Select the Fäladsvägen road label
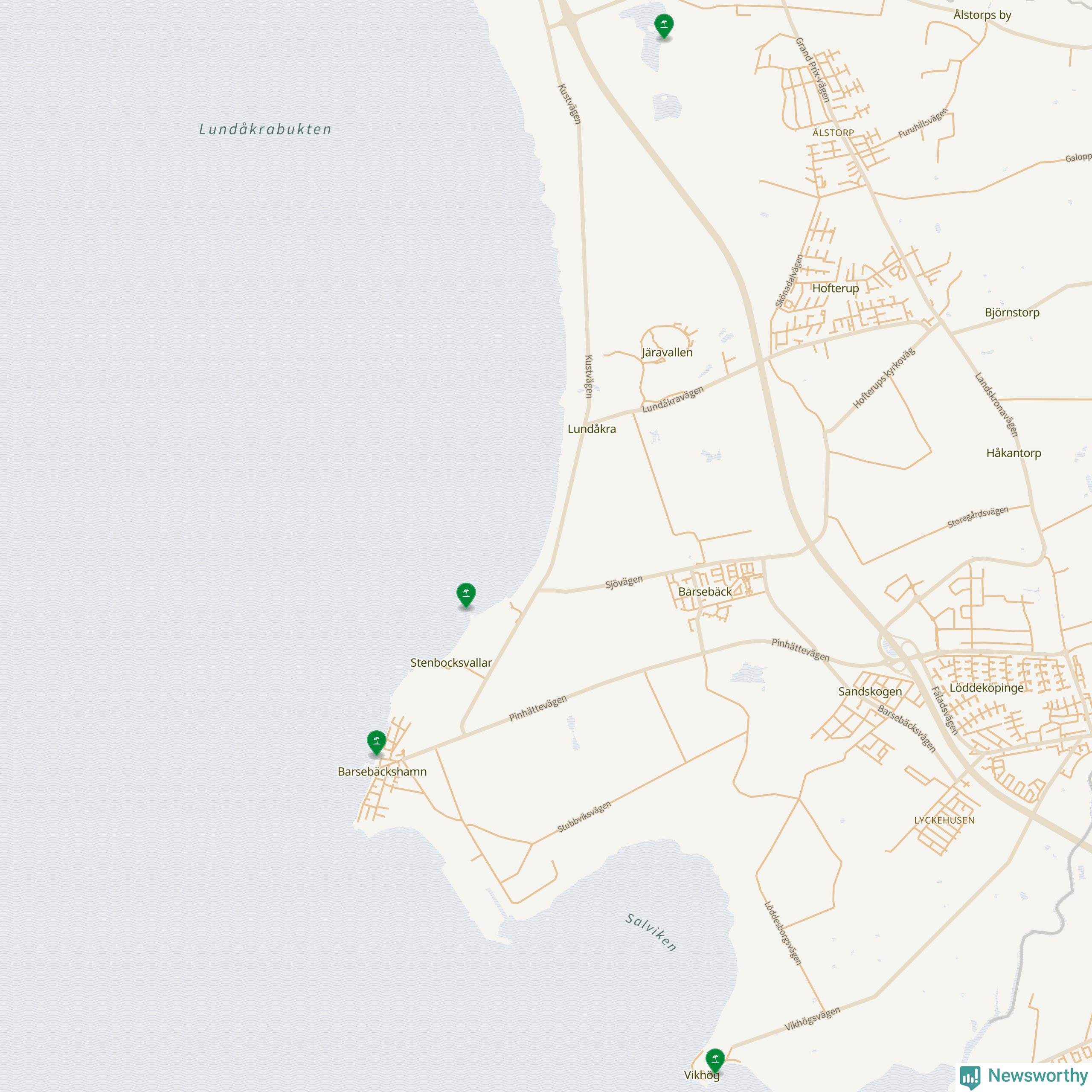Image resolution: width=1092 pixels, height=1092 pixels. (944, 711)
